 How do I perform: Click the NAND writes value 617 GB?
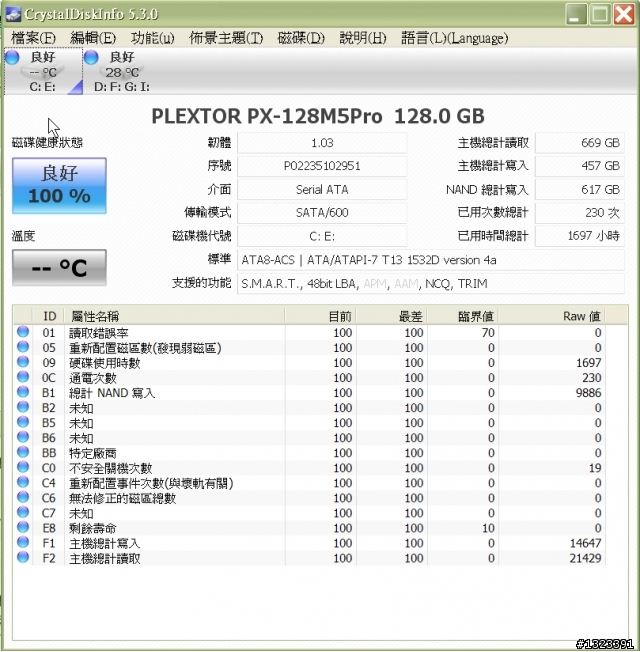point(580,190)
